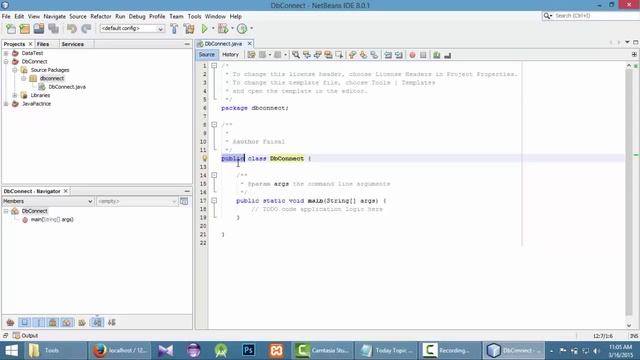This screenshot has width=640, height=360.
Task: Click the Clean and Build Project icon
Action: [x=189, y=29]
